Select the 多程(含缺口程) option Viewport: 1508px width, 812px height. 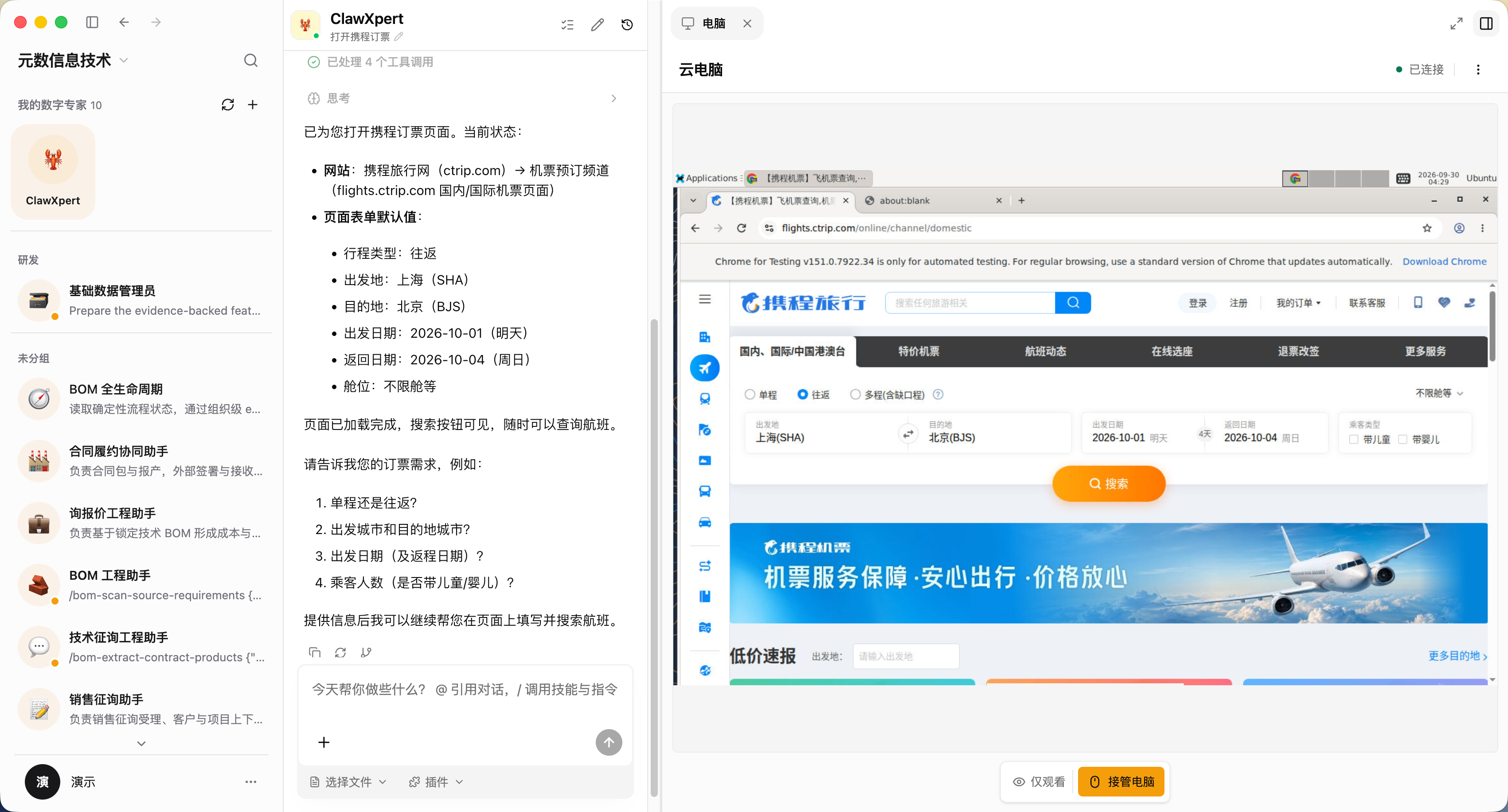[855, 394]
